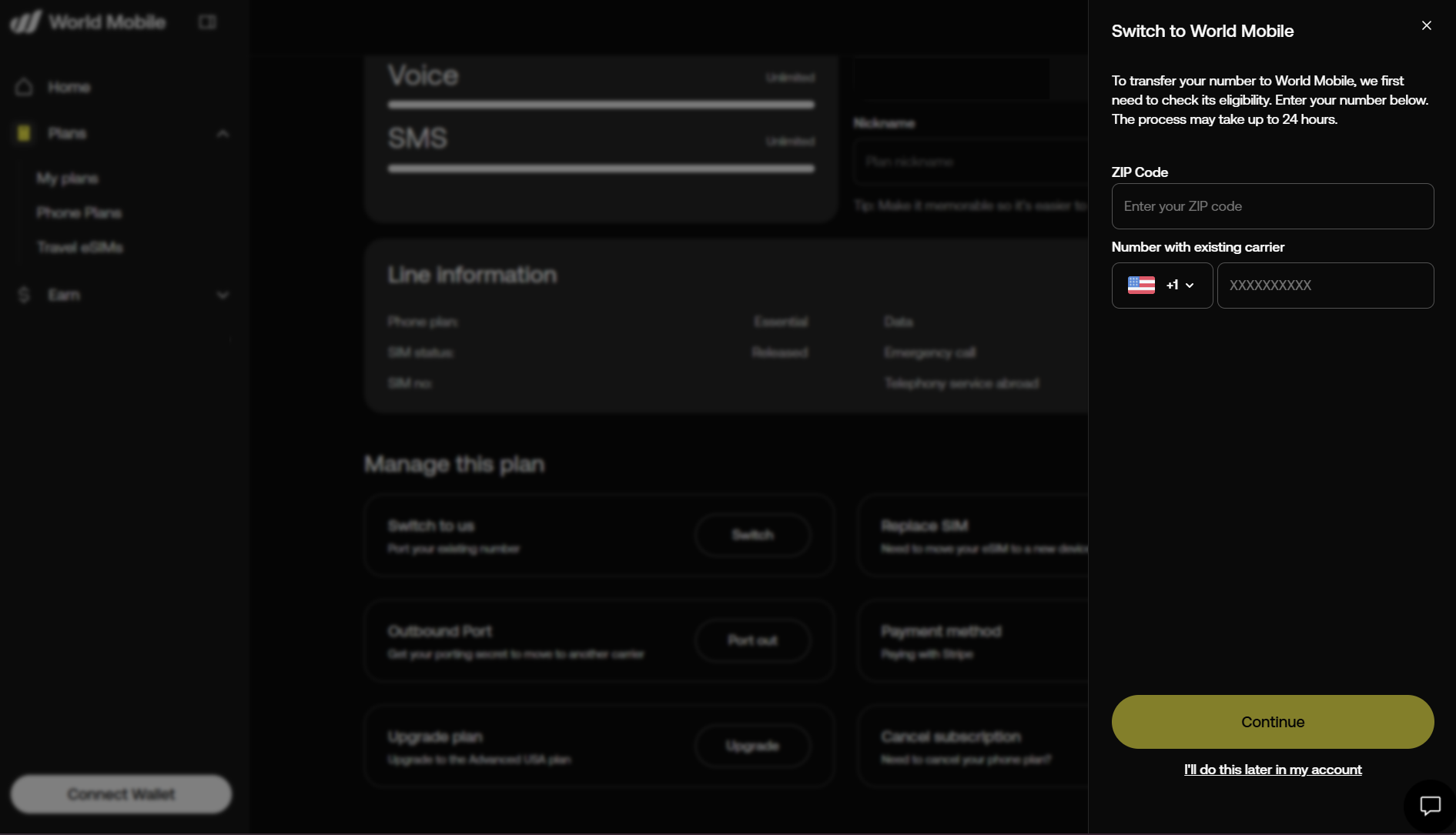1456x835 pixels.
Task: Open the +1 country code dropdown
Action: (1162, 286)
